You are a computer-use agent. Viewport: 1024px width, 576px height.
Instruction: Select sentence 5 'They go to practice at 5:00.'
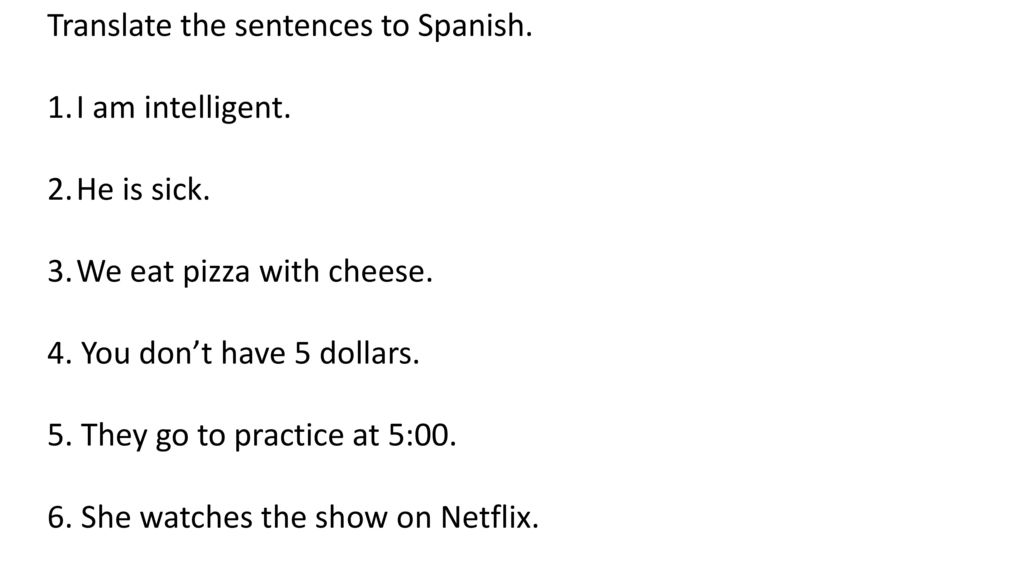click(268, 436)
